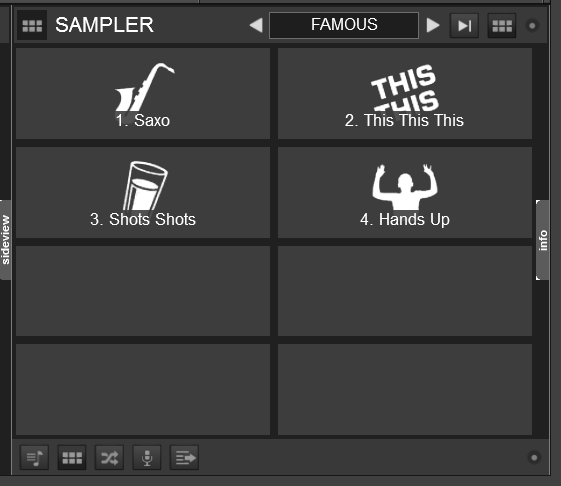Screen dimensions: 561x486
Task: Open the grid layout options at top right
Action: coord(502,25)
